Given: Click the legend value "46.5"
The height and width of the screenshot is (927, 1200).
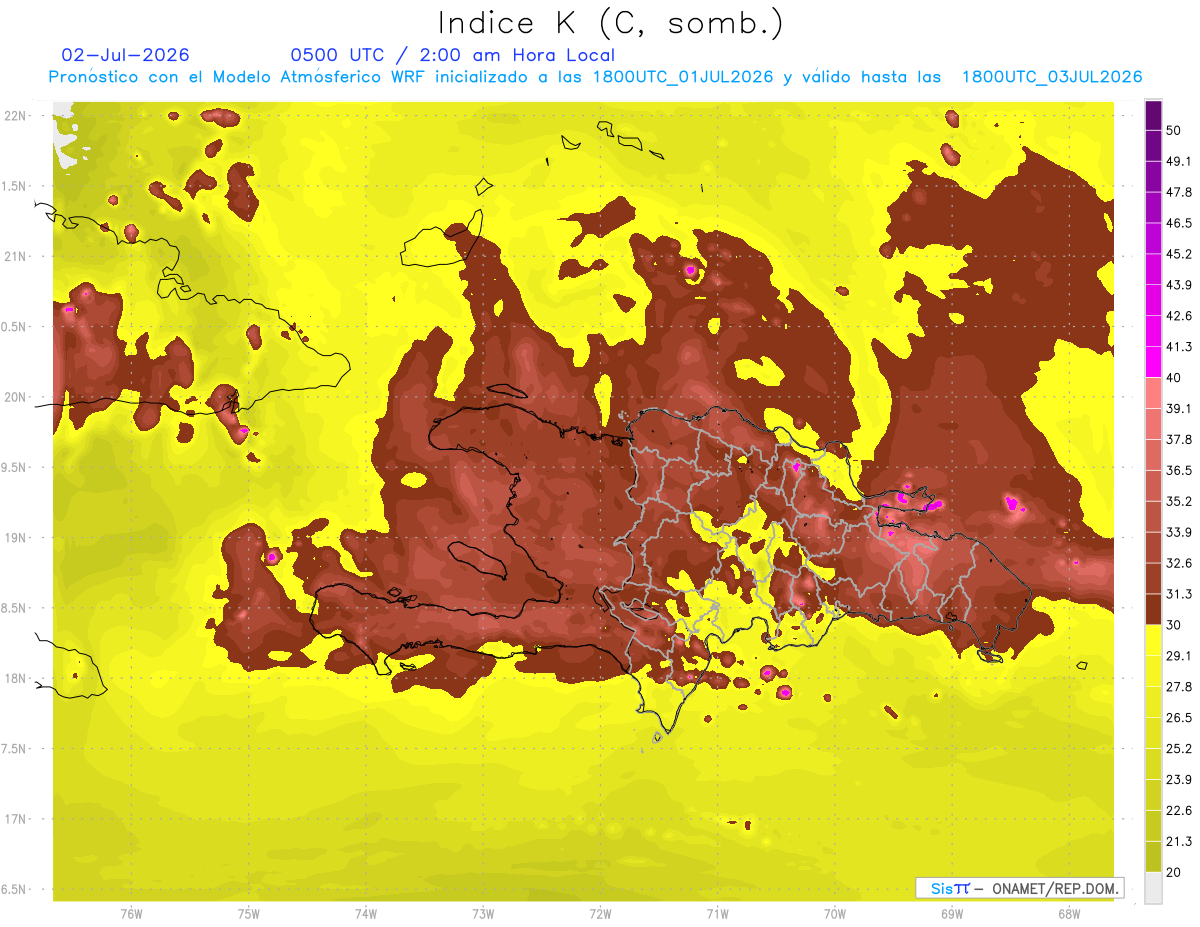Looking at the screenshot, I should pyautogui.click(x=1179, y=224).
